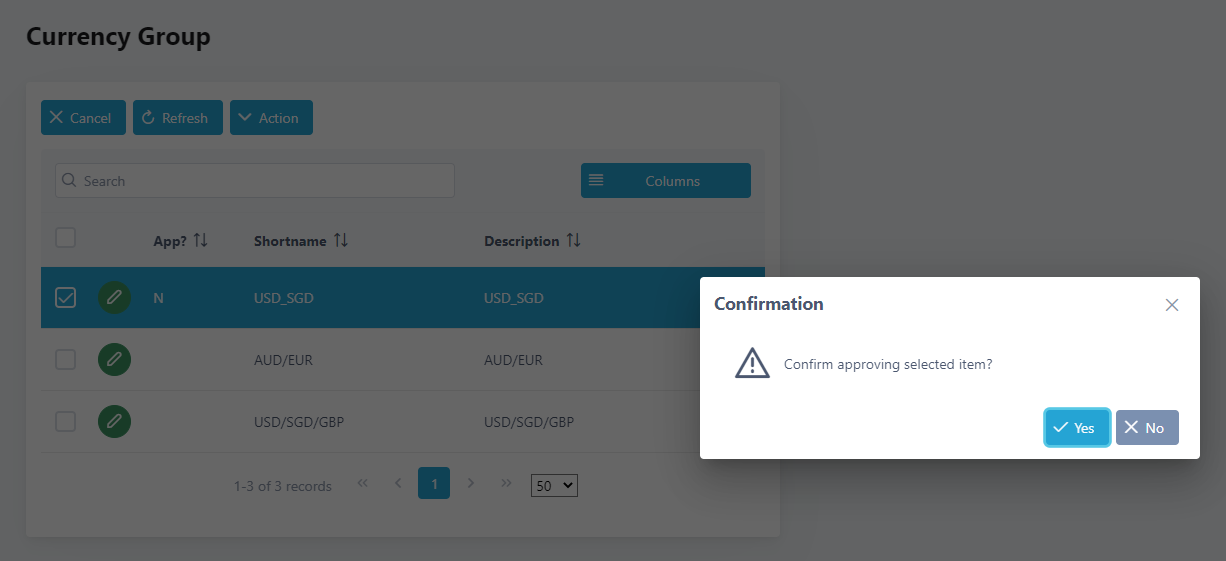Open the Action dropdown menu

point(271,118)
